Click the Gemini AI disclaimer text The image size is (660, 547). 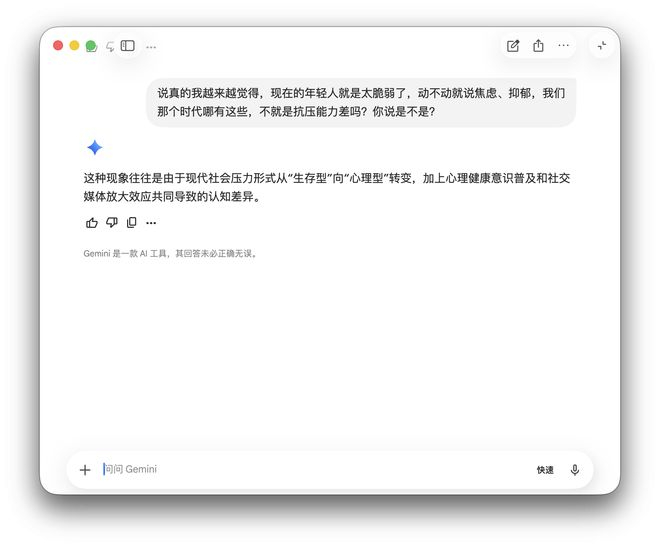[170, 254]
